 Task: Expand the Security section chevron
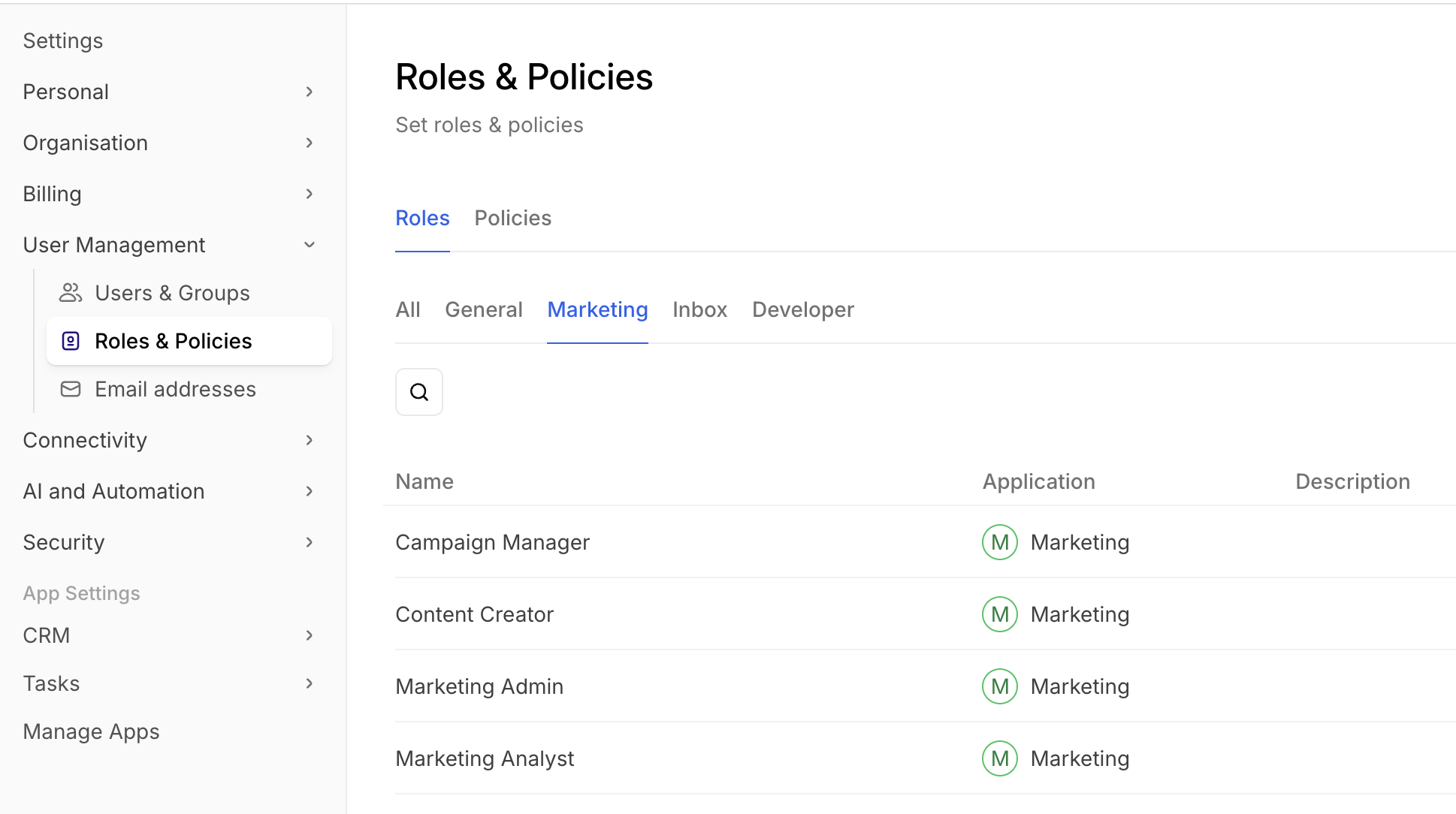click(309, 542)
